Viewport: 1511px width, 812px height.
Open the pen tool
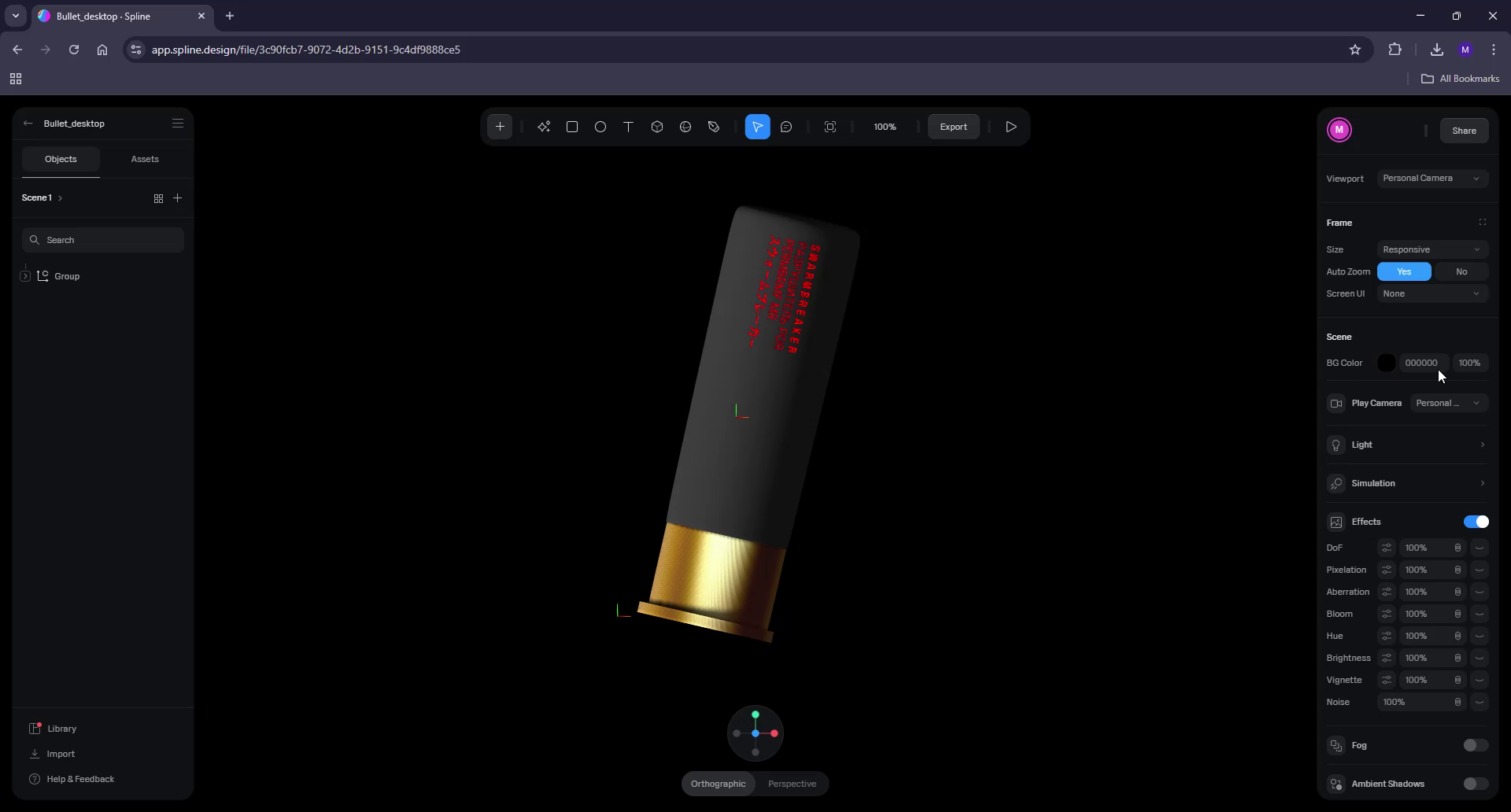tap(713, 127)
